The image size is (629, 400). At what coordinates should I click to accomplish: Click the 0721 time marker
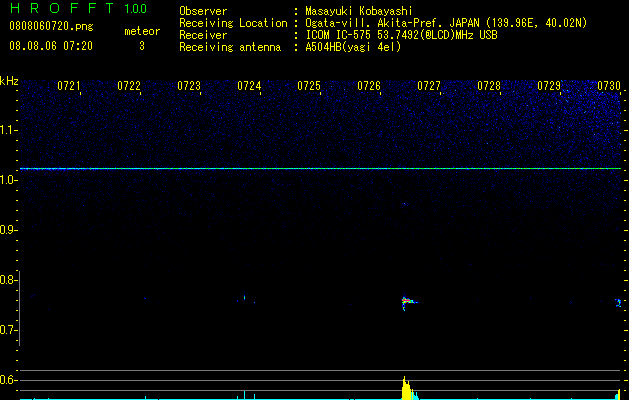click(x=69, y=86)
